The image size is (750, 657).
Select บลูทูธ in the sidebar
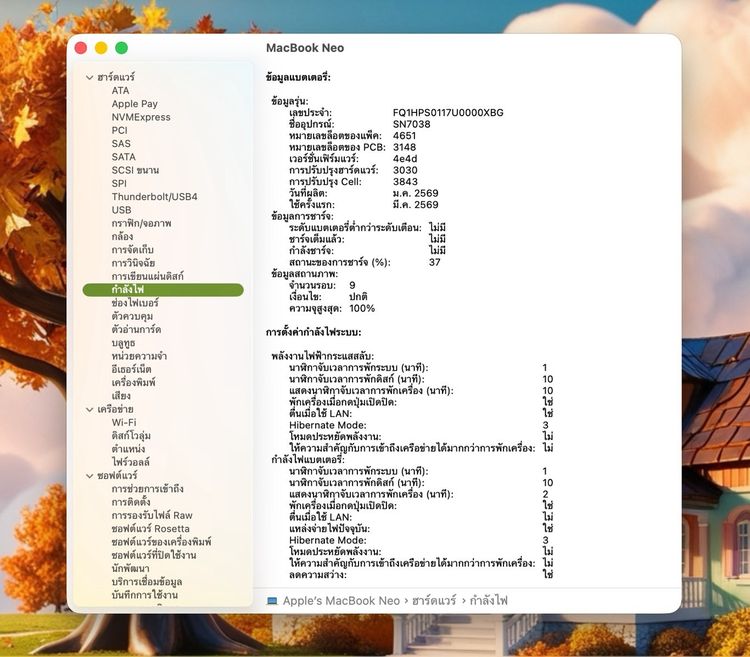pyautogui.click(x=123, y=343)
